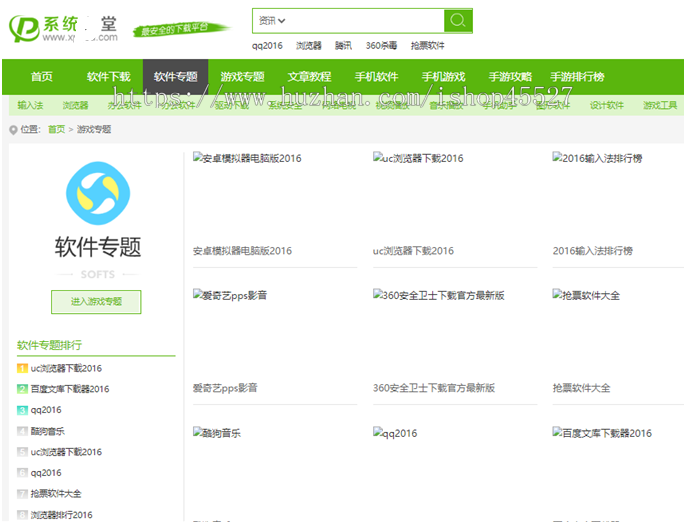Click hot keyword 浏览器 under search box

pyautogui.click(x=308, y=45)
